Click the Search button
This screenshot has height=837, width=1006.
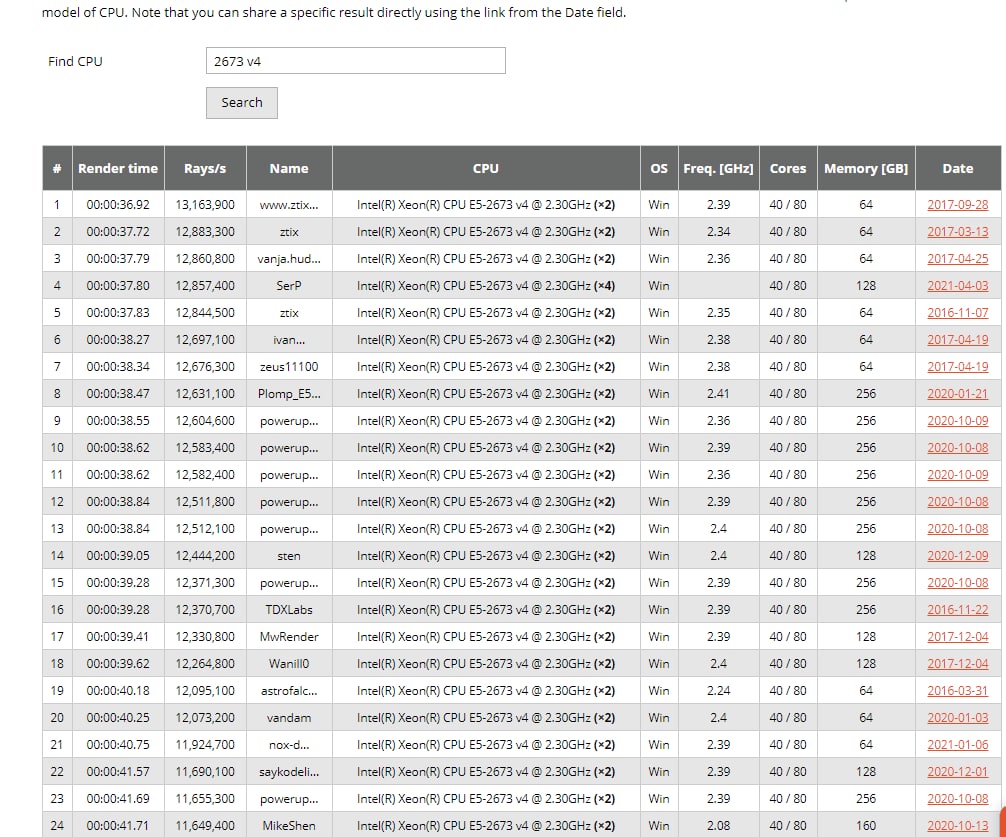[242, 103]
